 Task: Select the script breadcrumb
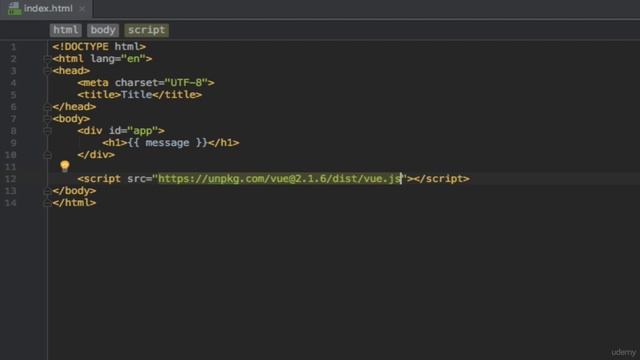pos(147,30)
